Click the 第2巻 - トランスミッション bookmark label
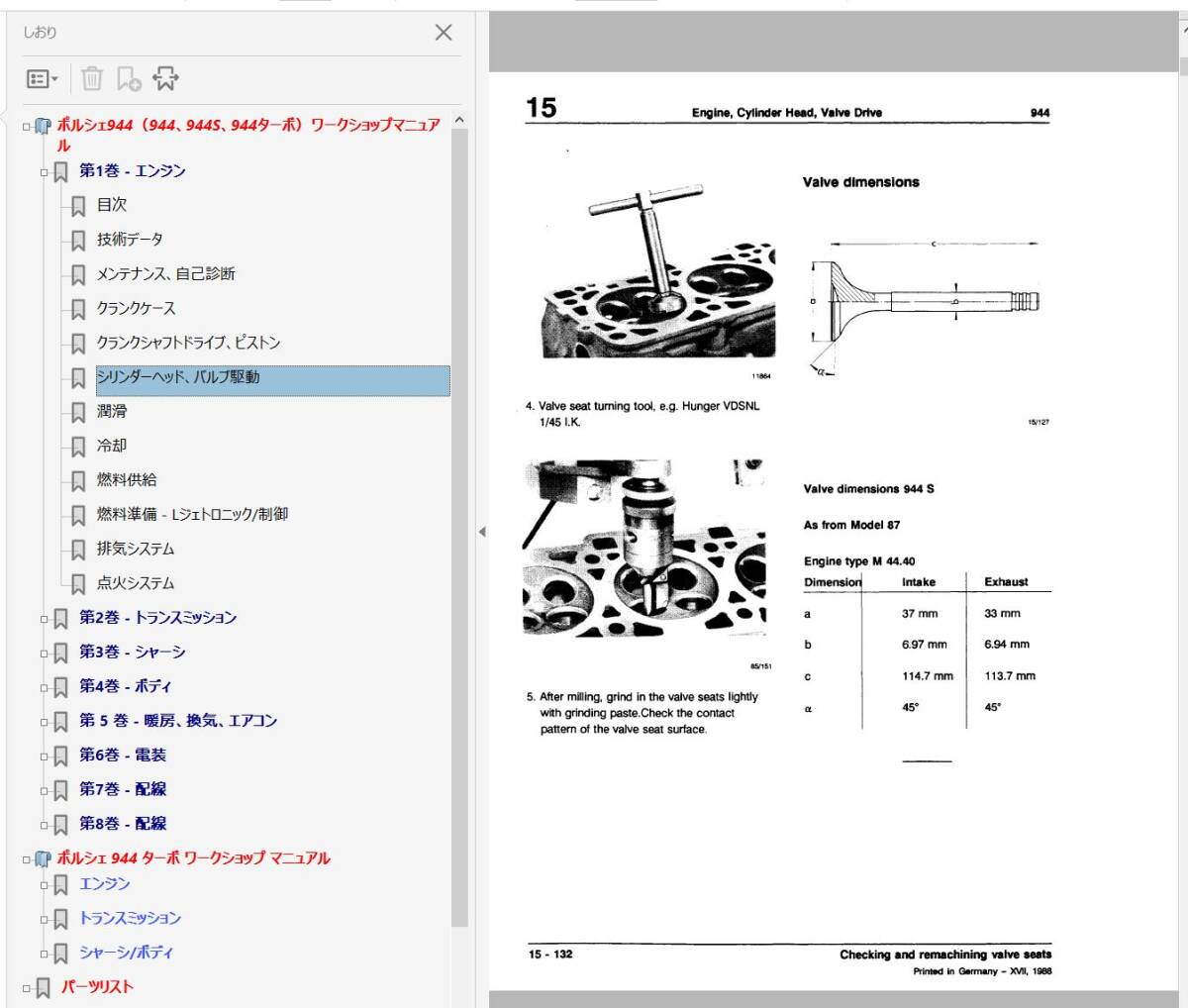Viewport: 1188px width, 1008px height. coord(158,617)
